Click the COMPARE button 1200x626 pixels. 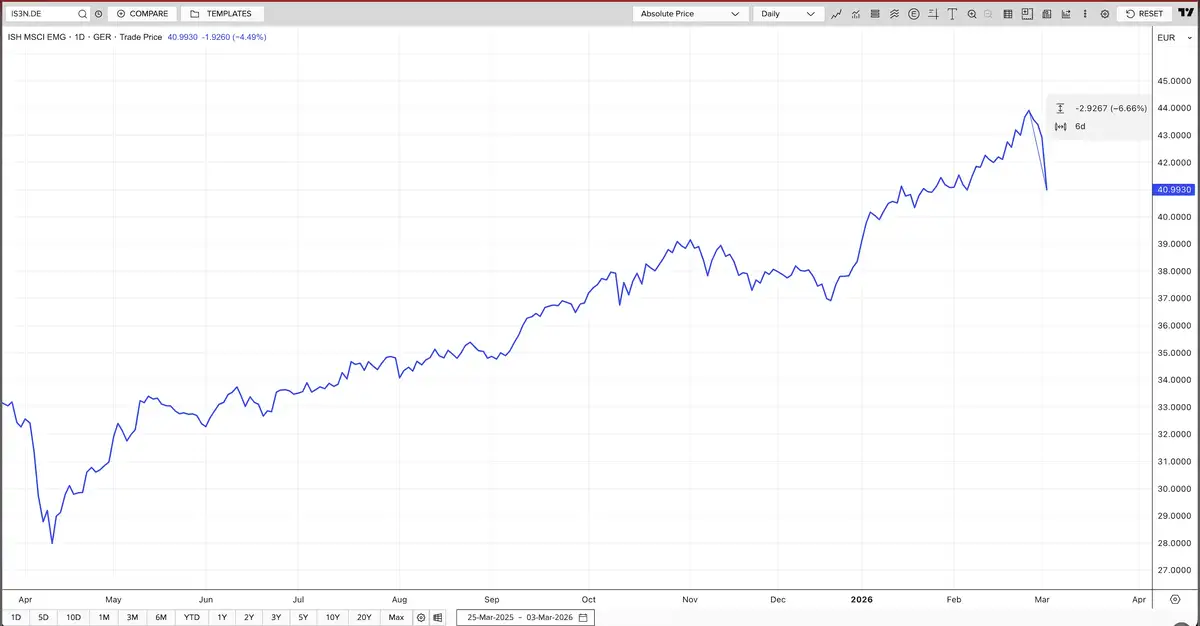(141, 14)
